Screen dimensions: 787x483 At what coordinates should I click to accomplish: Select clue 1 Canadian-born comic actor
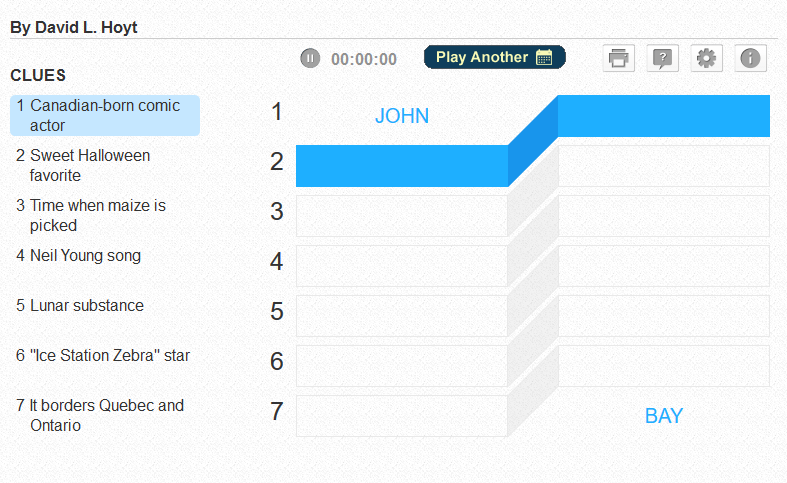tap(105, 115)
